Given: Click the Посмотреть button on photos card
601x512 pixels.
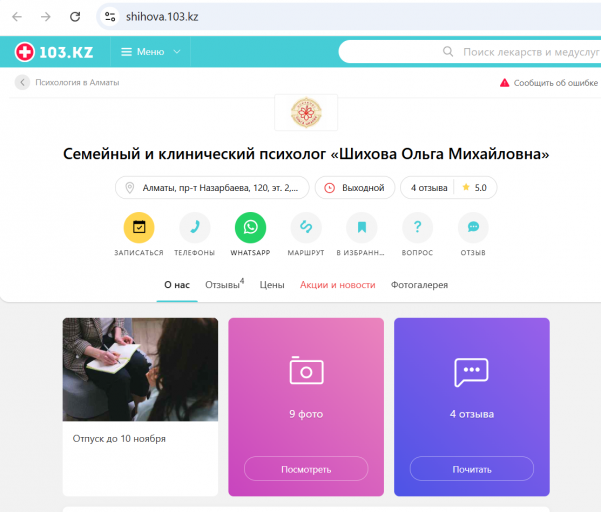Looking at the screenshot, I should pyautogui.click(x=306, y=469).
